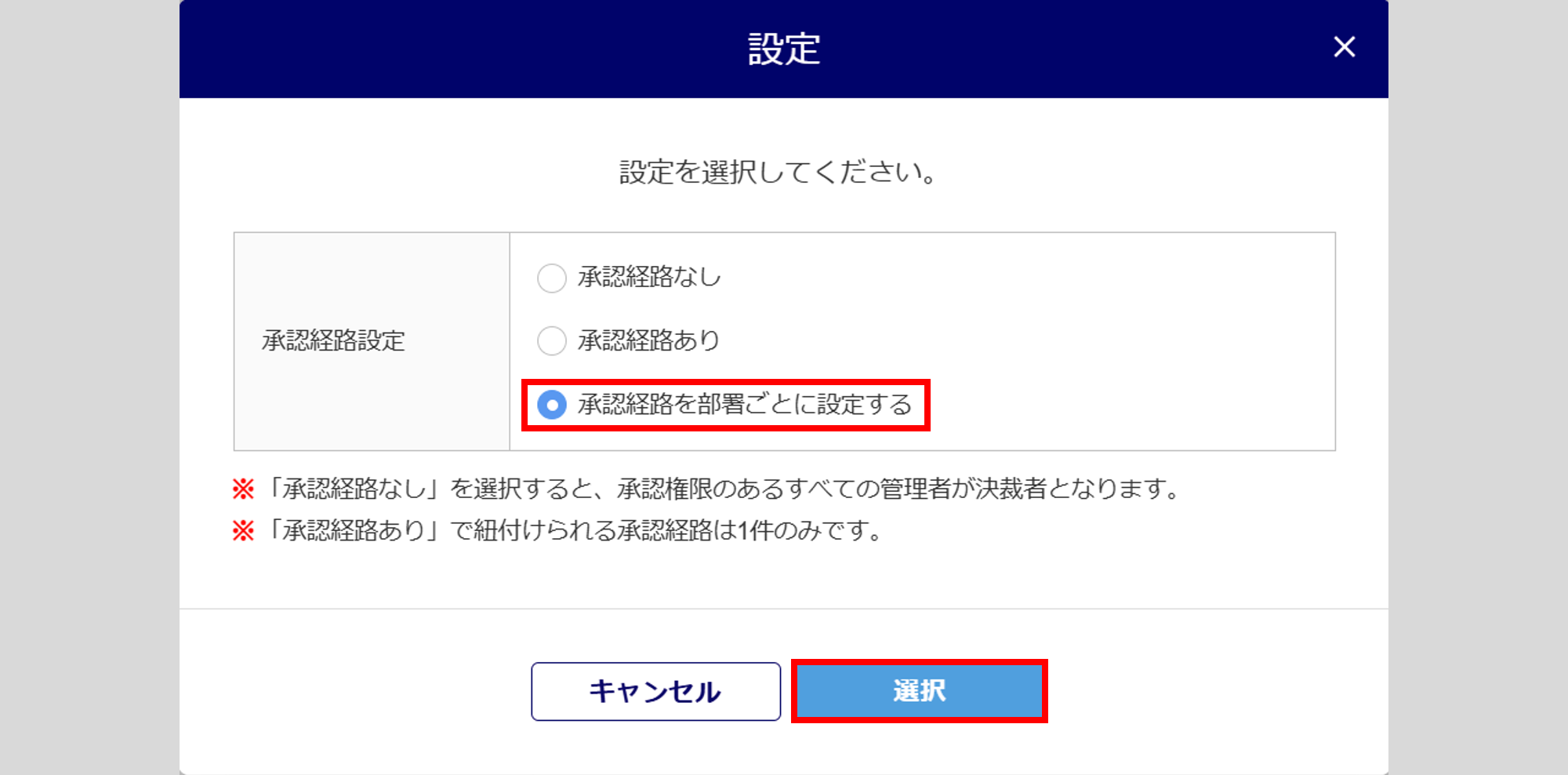
Task: Click the gray backdrop left of dialog
Action: point(88,392)
